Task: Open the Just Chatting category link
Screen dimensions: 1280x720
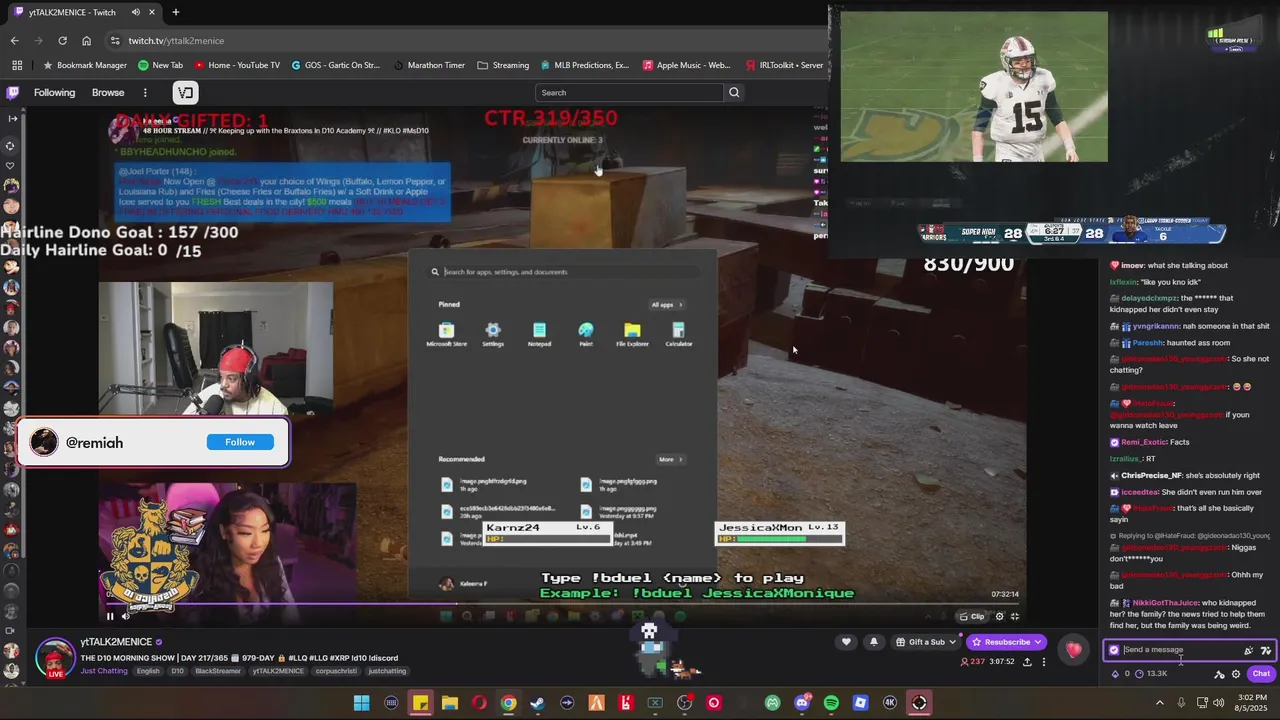Action: [x=104, y=671]
